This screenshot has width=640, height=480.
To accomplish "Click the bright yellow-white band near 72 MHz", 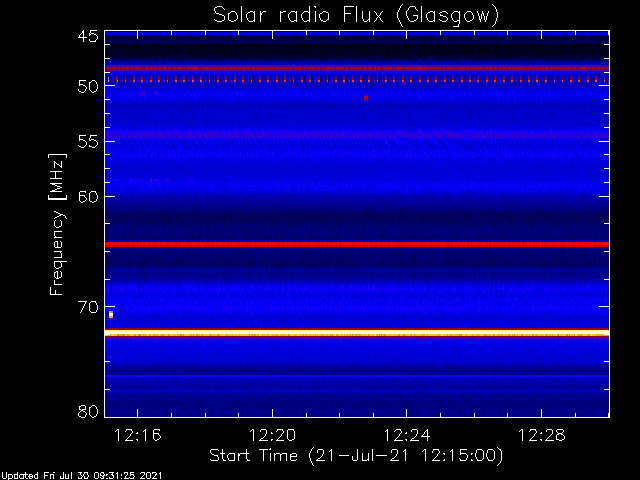I will (357, 333).
